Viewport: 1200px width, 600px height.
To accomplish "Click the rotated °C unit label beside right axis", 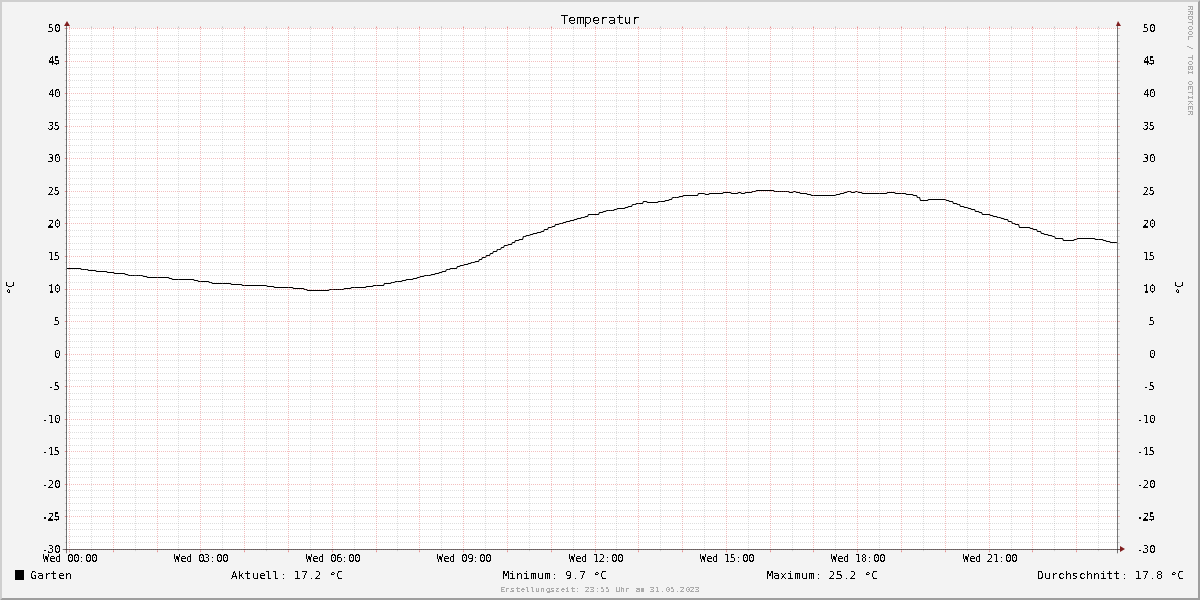I will (1179, 288).
